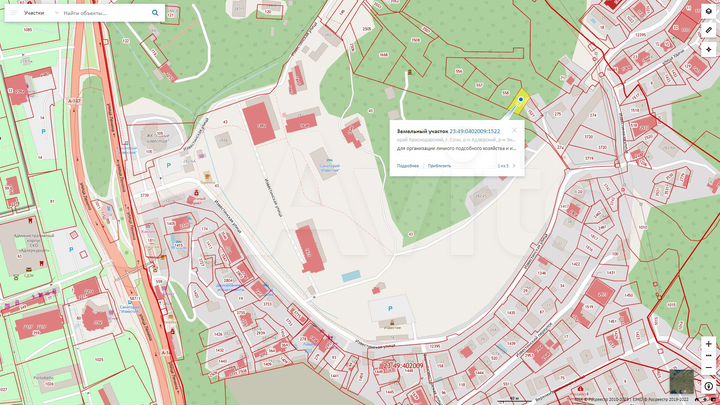Click the Подробнее link in popup
This screenshot has height=405, width=720.
coord(408,165)
